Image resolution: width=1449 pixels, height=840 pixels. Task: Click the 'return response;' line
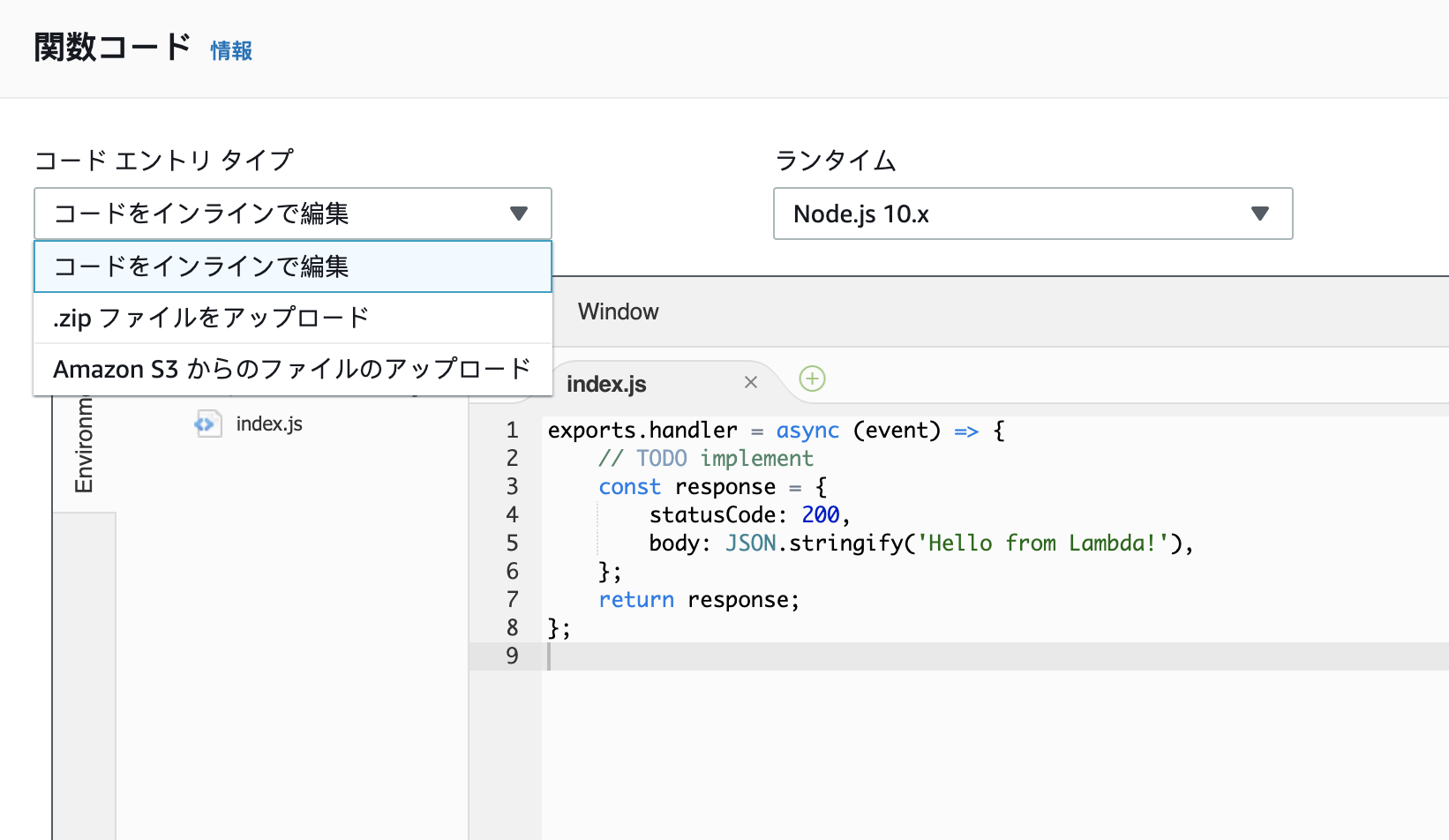[x=699, y=599]
